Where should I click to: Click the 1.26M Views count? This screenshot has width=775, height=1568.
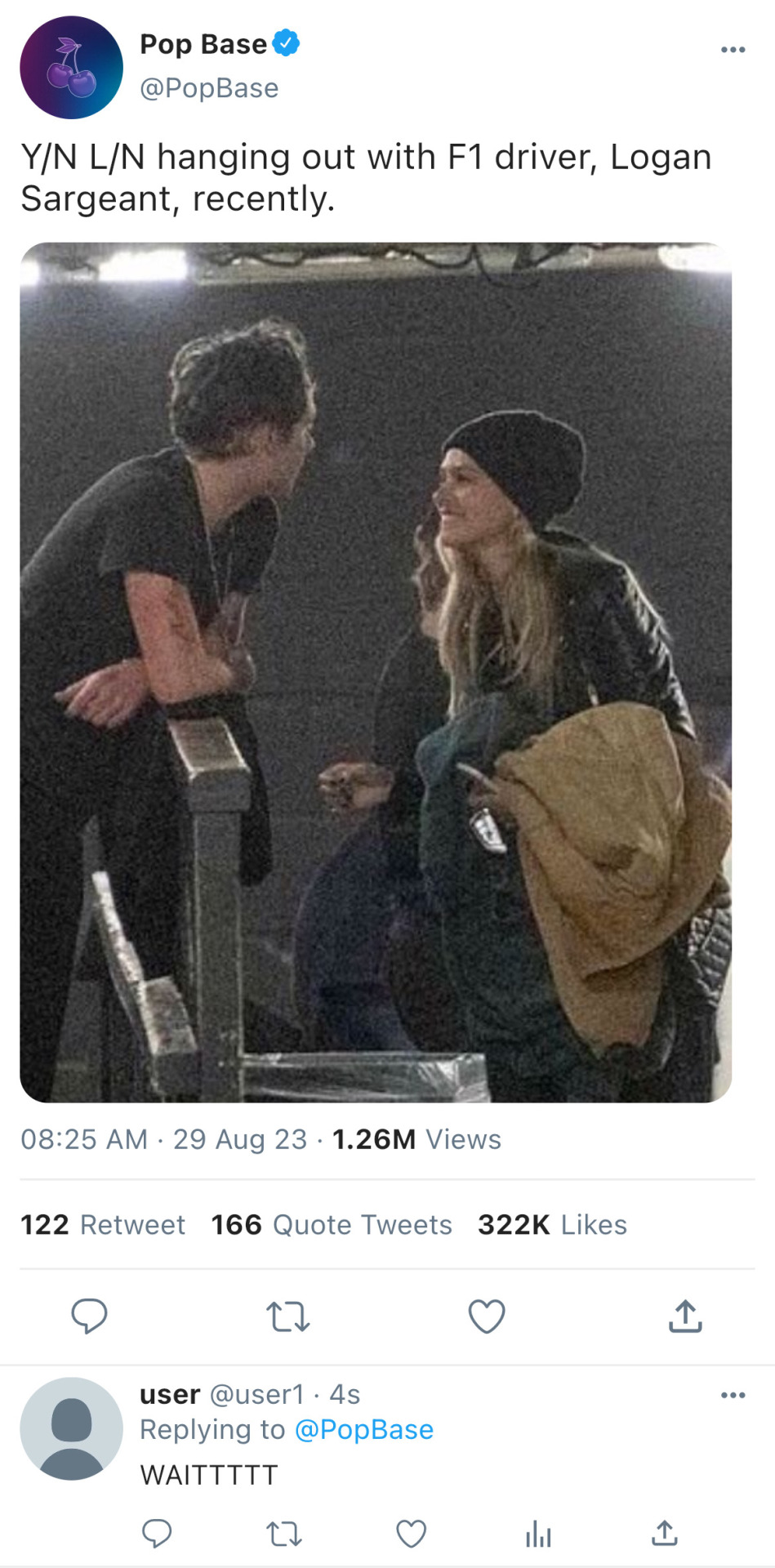[416, 1139]
